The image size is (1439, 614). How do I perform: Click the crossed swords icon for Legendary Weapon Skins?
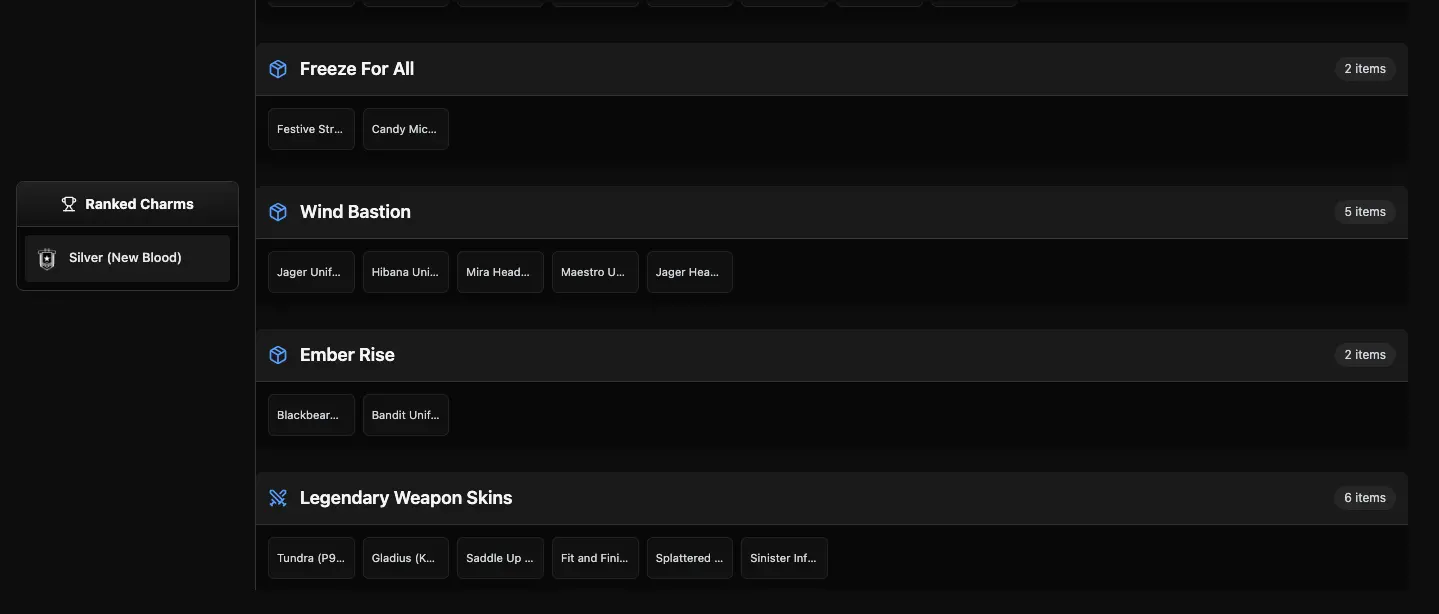(x=278, y=498)
